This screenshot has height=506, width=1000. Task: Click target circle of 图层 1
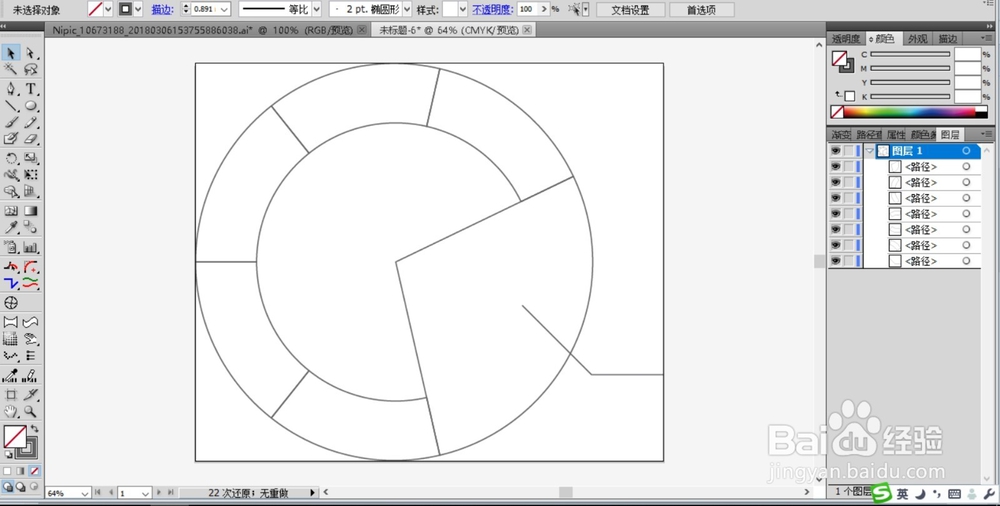[966, 151]
